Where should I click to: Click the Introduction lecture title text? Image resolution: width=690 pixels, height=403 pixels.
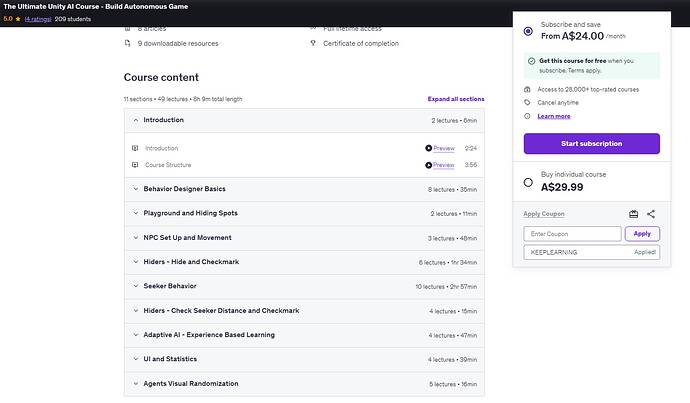tap(161, 148)
